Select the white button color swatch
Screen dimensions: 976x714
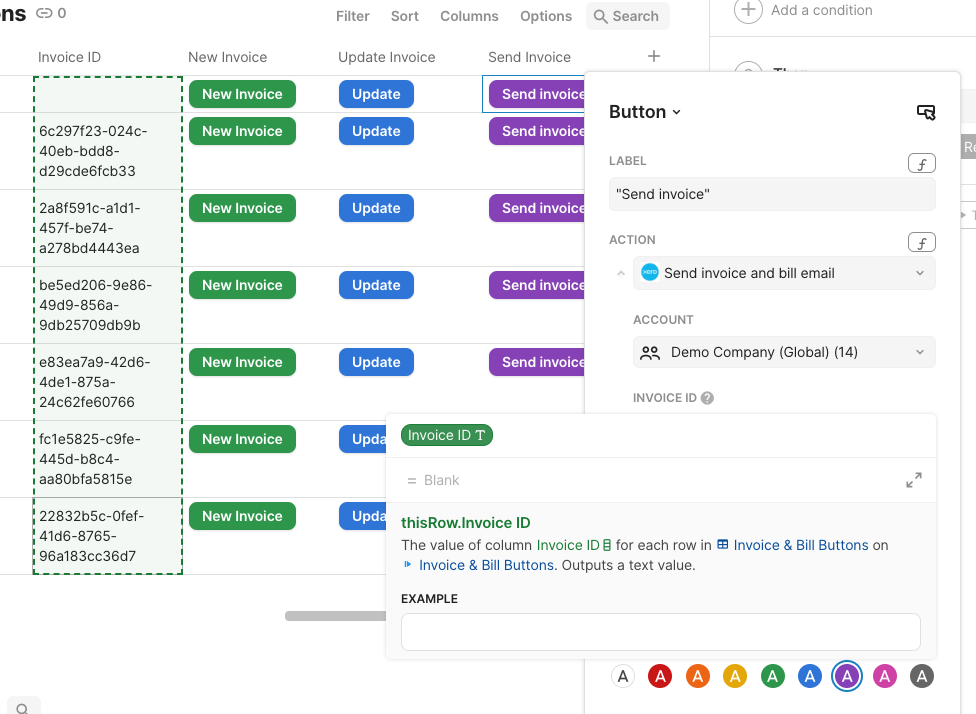point(623,676)
